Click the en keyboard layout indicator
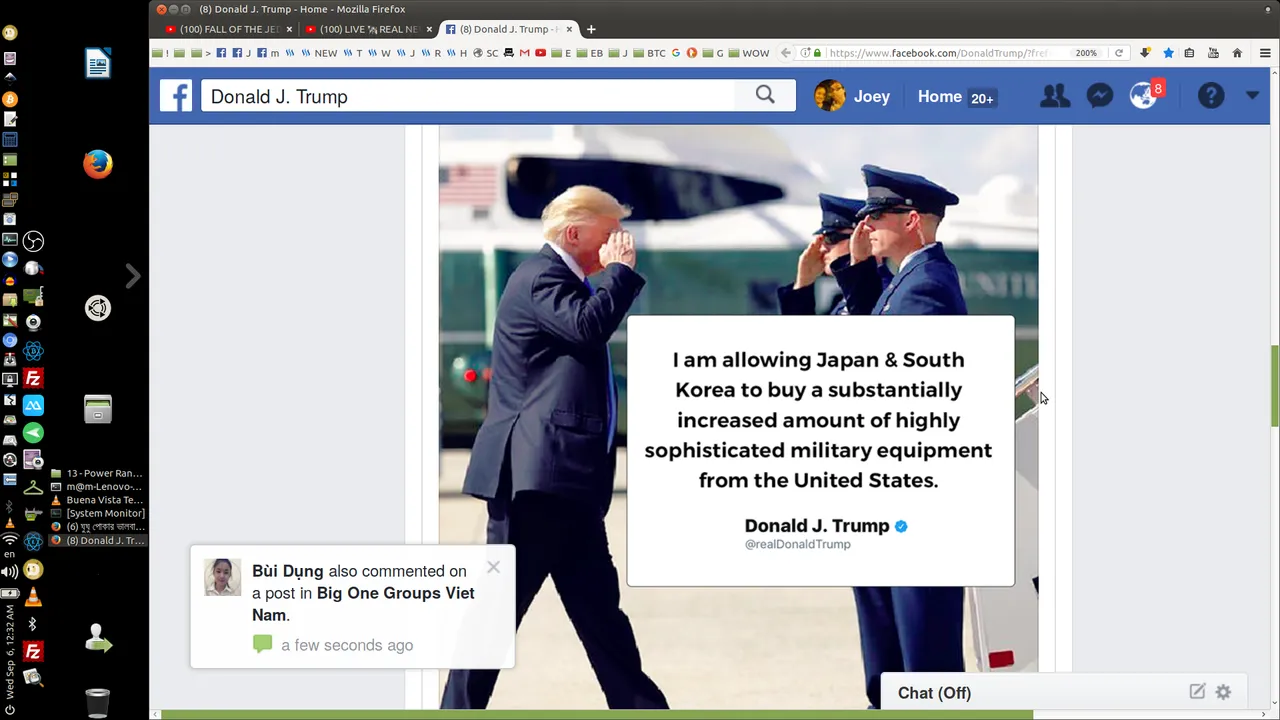The height and width of the screenshot is (720, 1280). click(10, 554)
